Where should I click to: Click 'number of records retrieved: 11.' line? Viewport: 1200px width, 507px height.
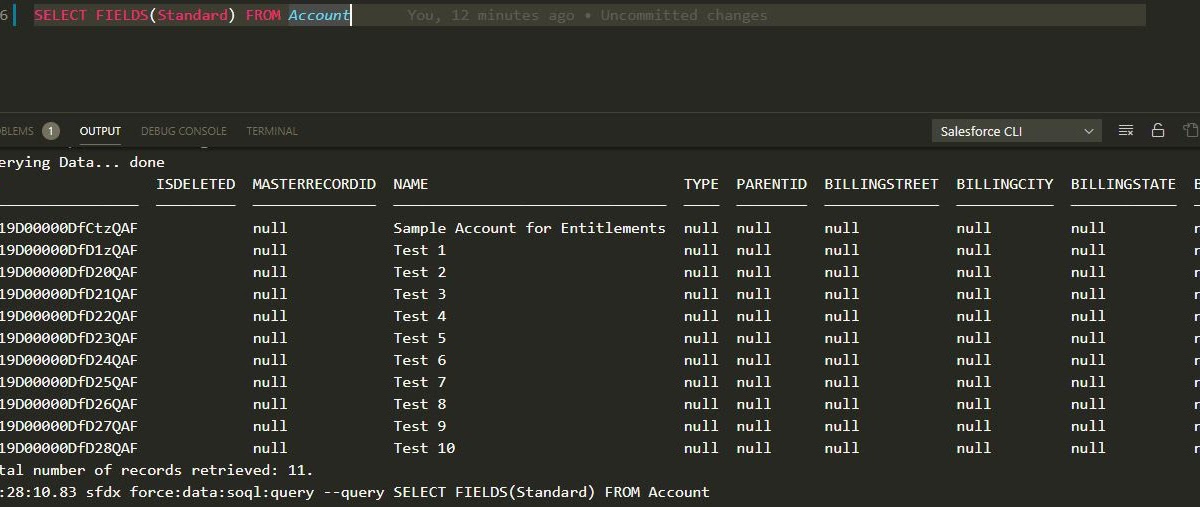coord(157,470)
